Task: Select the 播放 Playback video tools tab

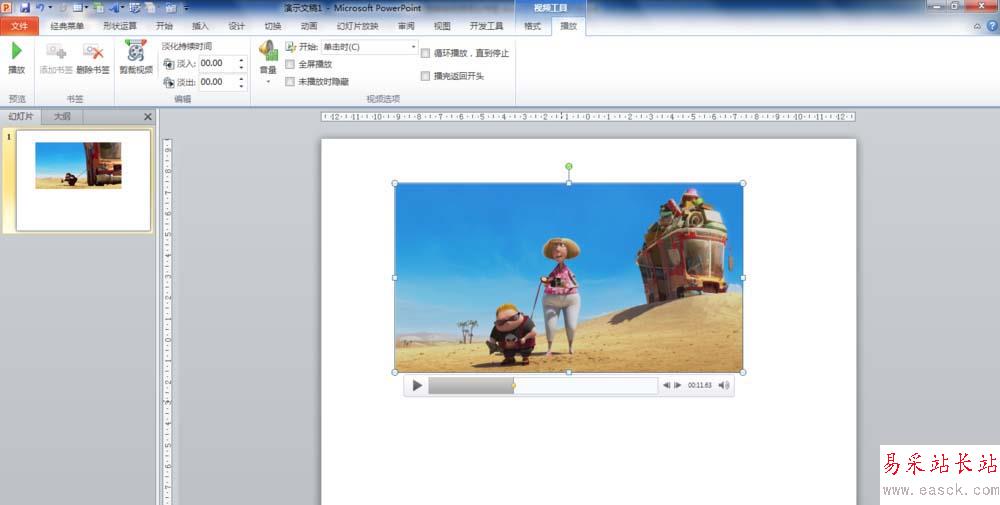Action: click(569, 26)
